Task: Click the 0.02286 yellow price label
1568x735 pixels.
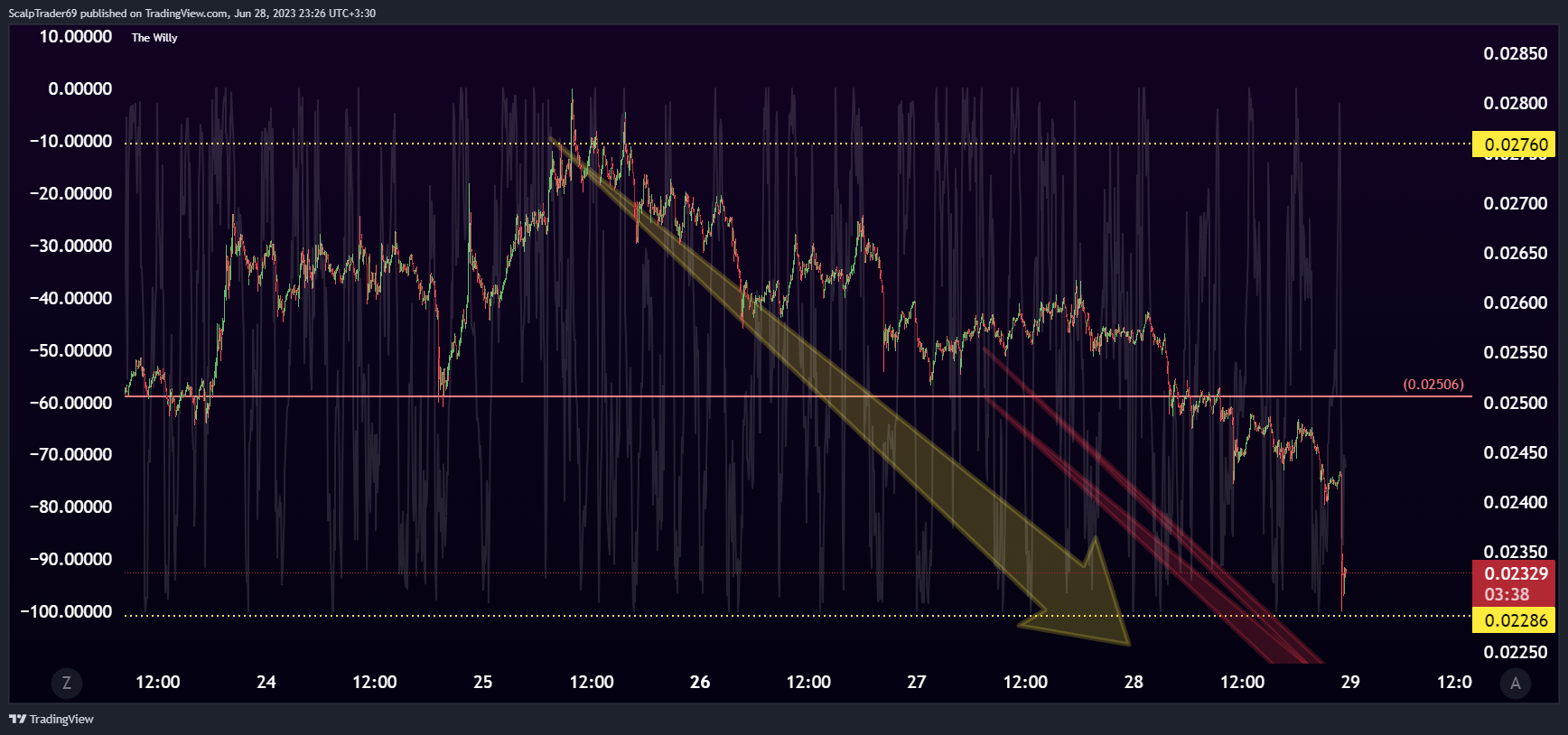Action: (x=1515, y=620)
